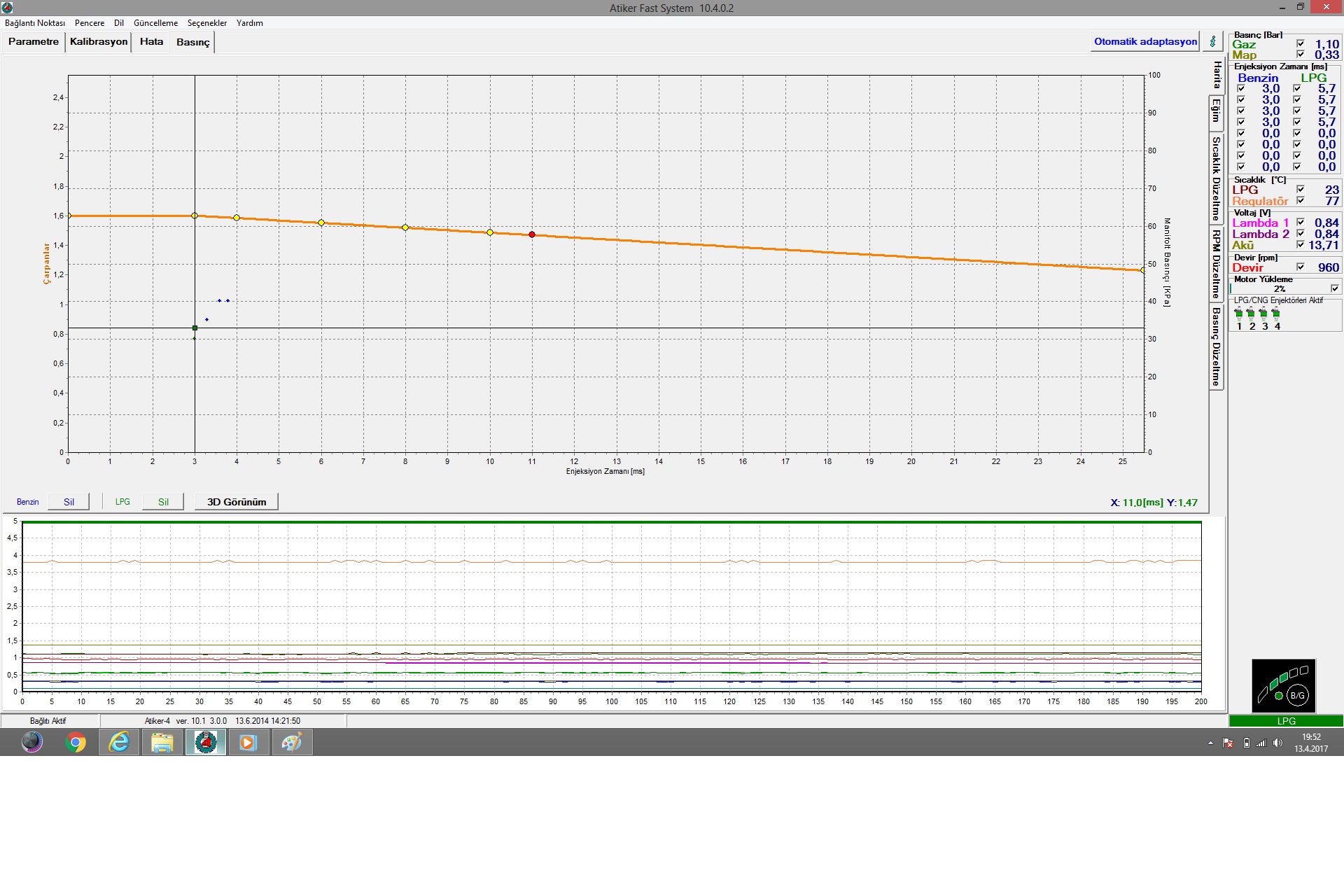The width and height of the screenshot is (1344, 896).
Task: Select yellow curve point at 8 ms
Action: pos(405,227)
